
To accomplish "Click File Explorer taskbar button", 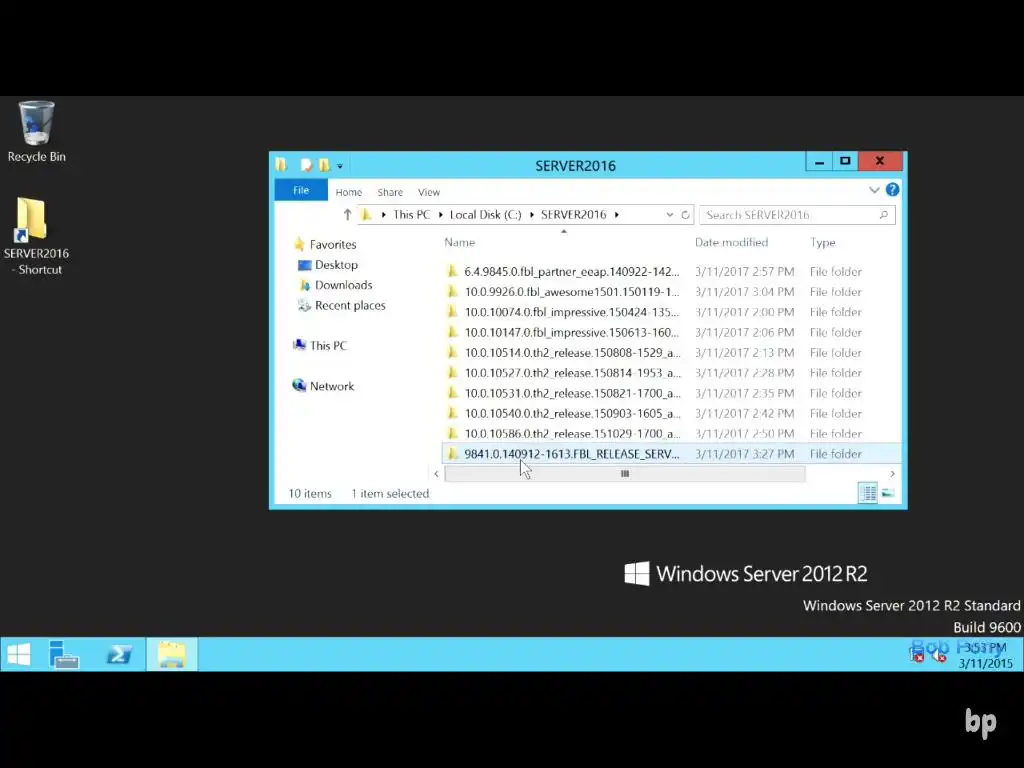I will click(172, 654).
